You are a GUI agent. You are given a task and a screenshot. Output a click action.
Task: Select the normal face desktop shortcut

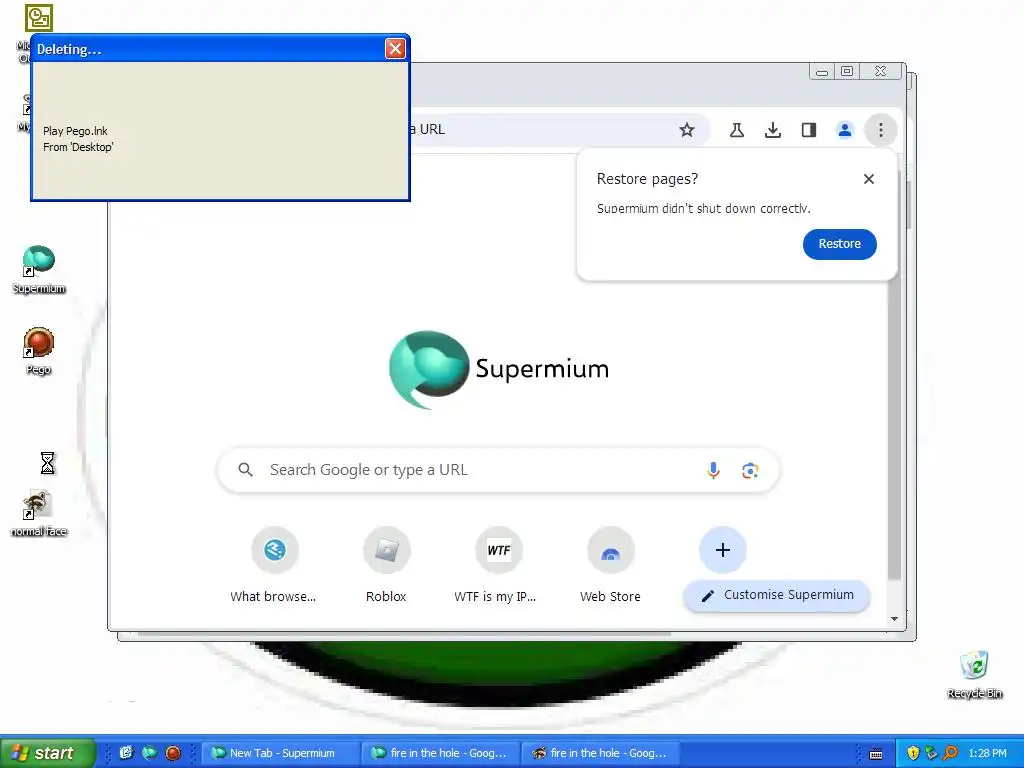39,514
